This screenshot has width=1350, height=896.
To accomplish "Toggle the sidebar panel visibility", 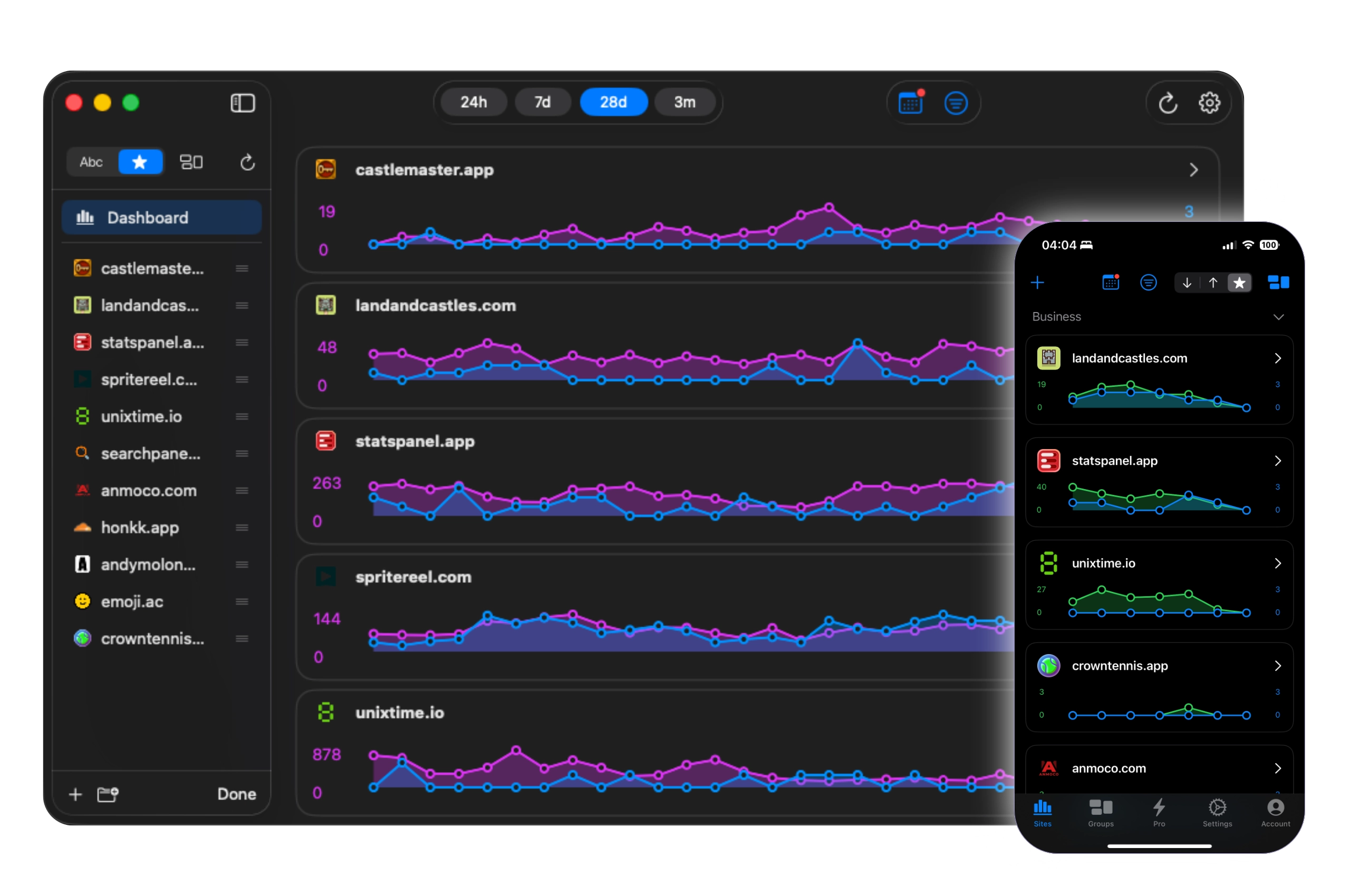I will pos(243,103).
